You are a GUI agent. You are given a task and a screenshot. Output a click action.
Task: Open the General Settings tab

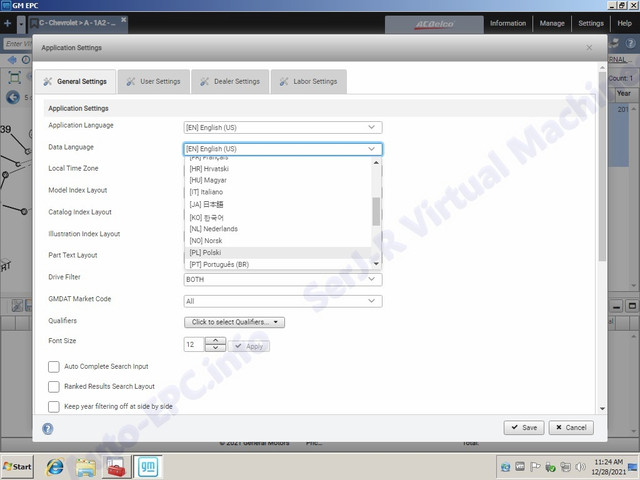coord(76,82)
